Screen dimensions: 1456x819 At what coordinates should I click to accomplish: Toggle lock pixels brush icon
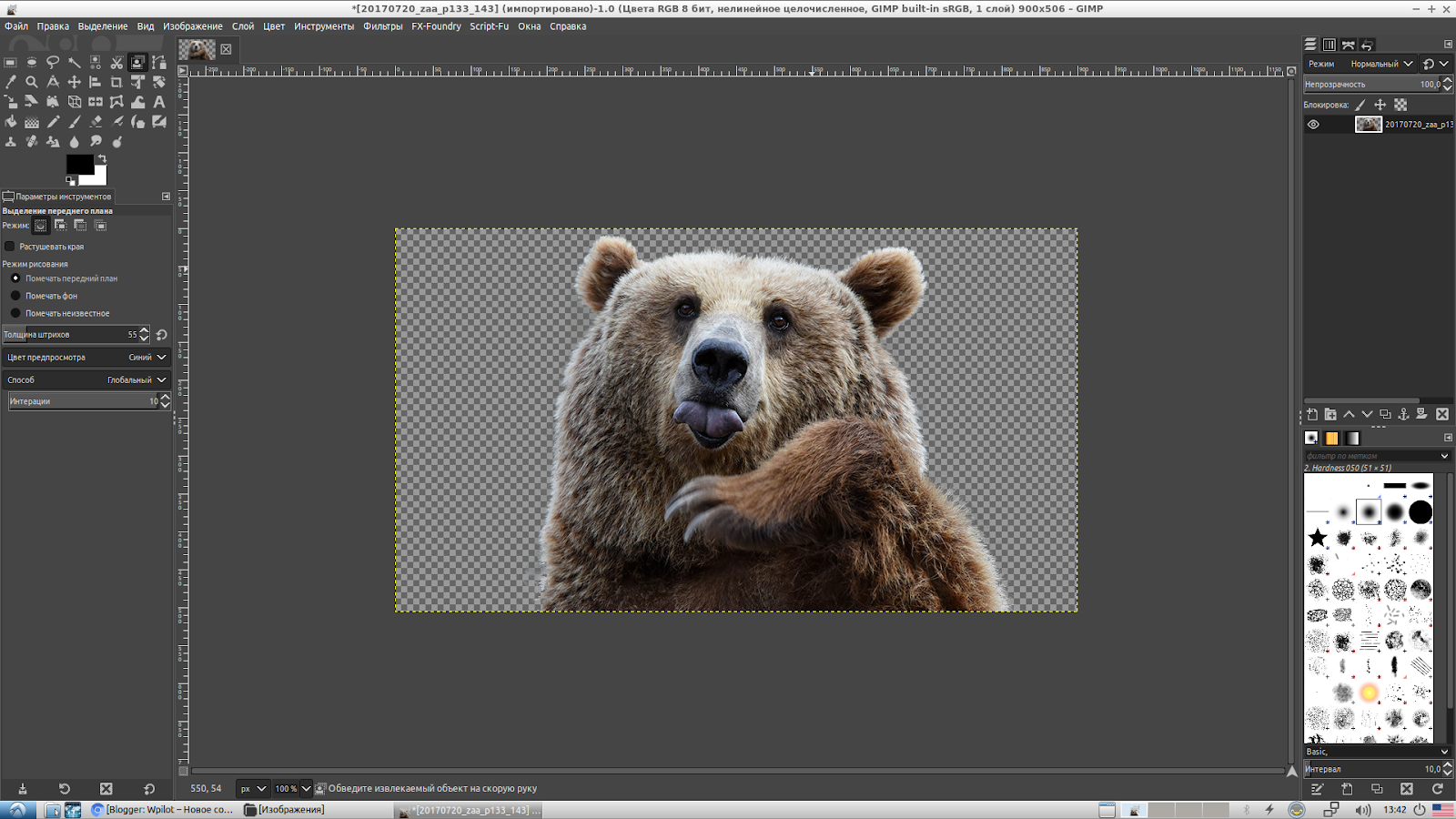pos(1360,105)
